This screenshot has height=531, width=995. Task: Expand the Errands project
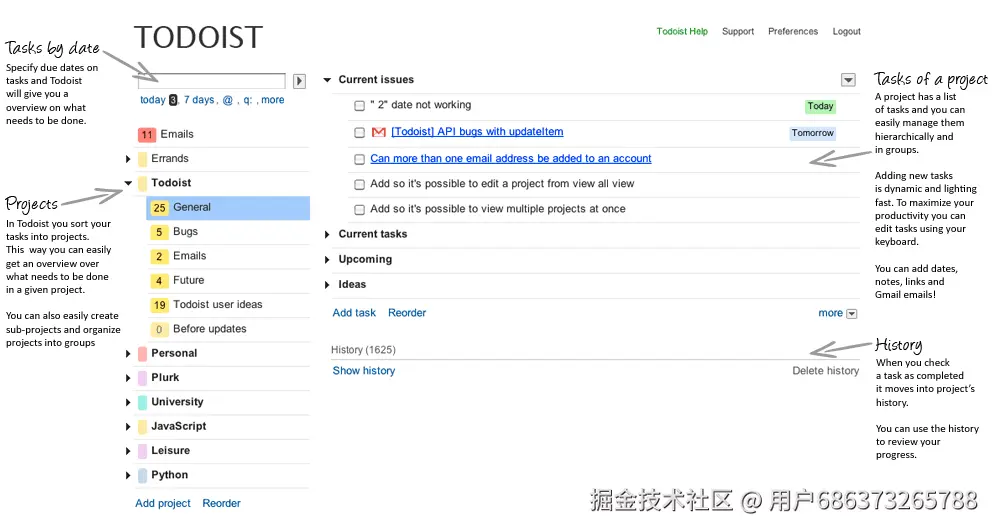128,159
